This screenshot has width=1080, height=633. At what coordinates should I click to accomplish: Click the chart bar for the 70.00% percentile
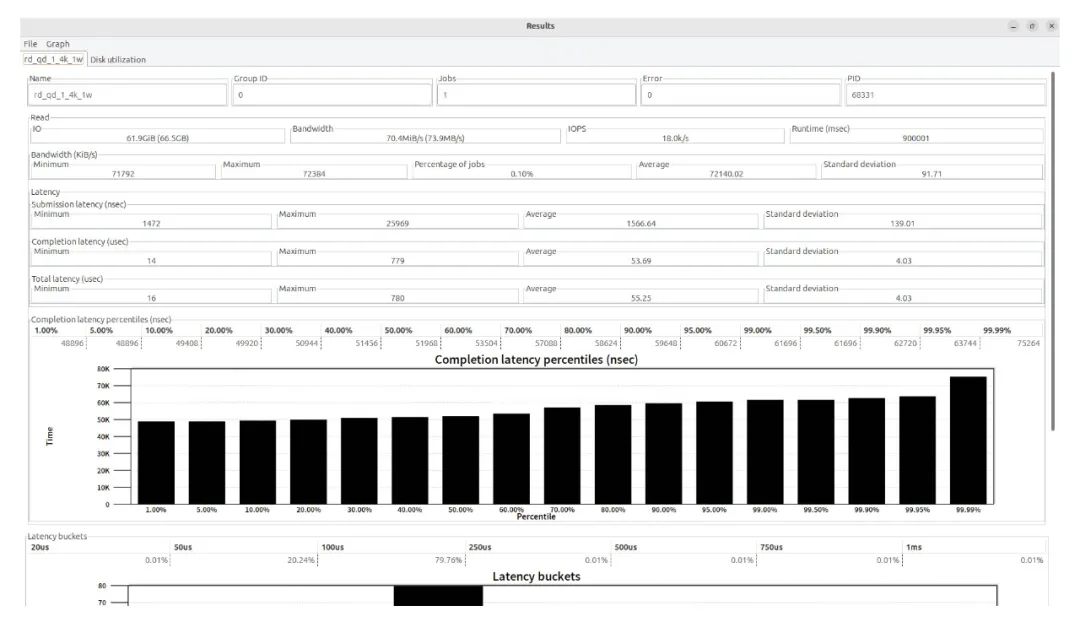tap(562, 456)
